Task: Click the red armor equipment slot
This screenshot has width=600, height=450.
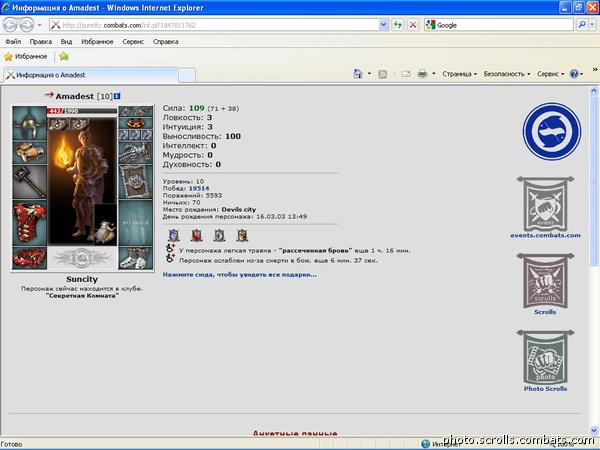Action: click(29, 223)
